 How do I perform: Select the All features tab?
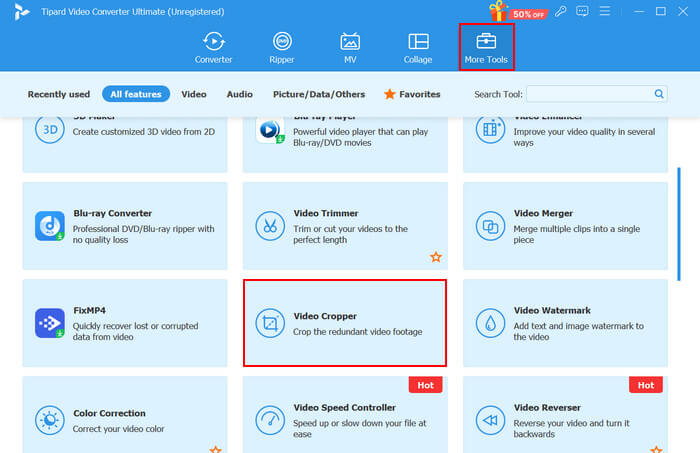[x=136, y=94]
